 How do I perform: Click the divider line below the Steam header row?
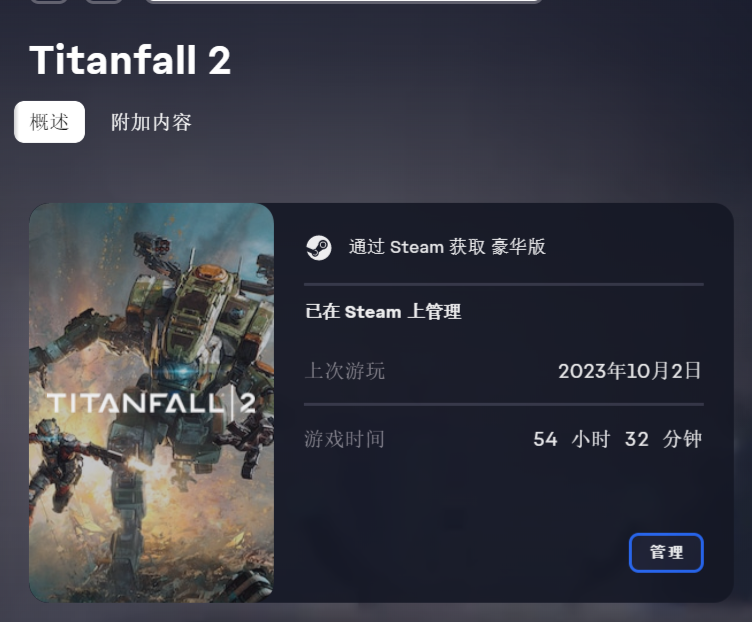504,285
